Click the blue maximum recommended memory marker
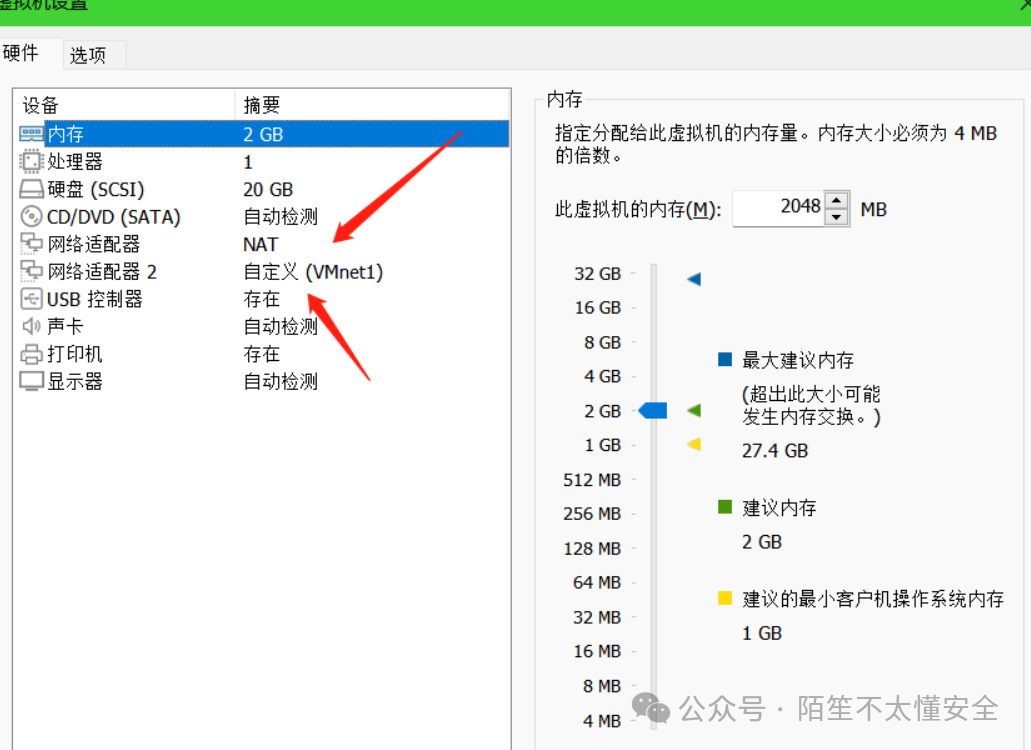Viewport: 1031px width, 750px height. 695,279
